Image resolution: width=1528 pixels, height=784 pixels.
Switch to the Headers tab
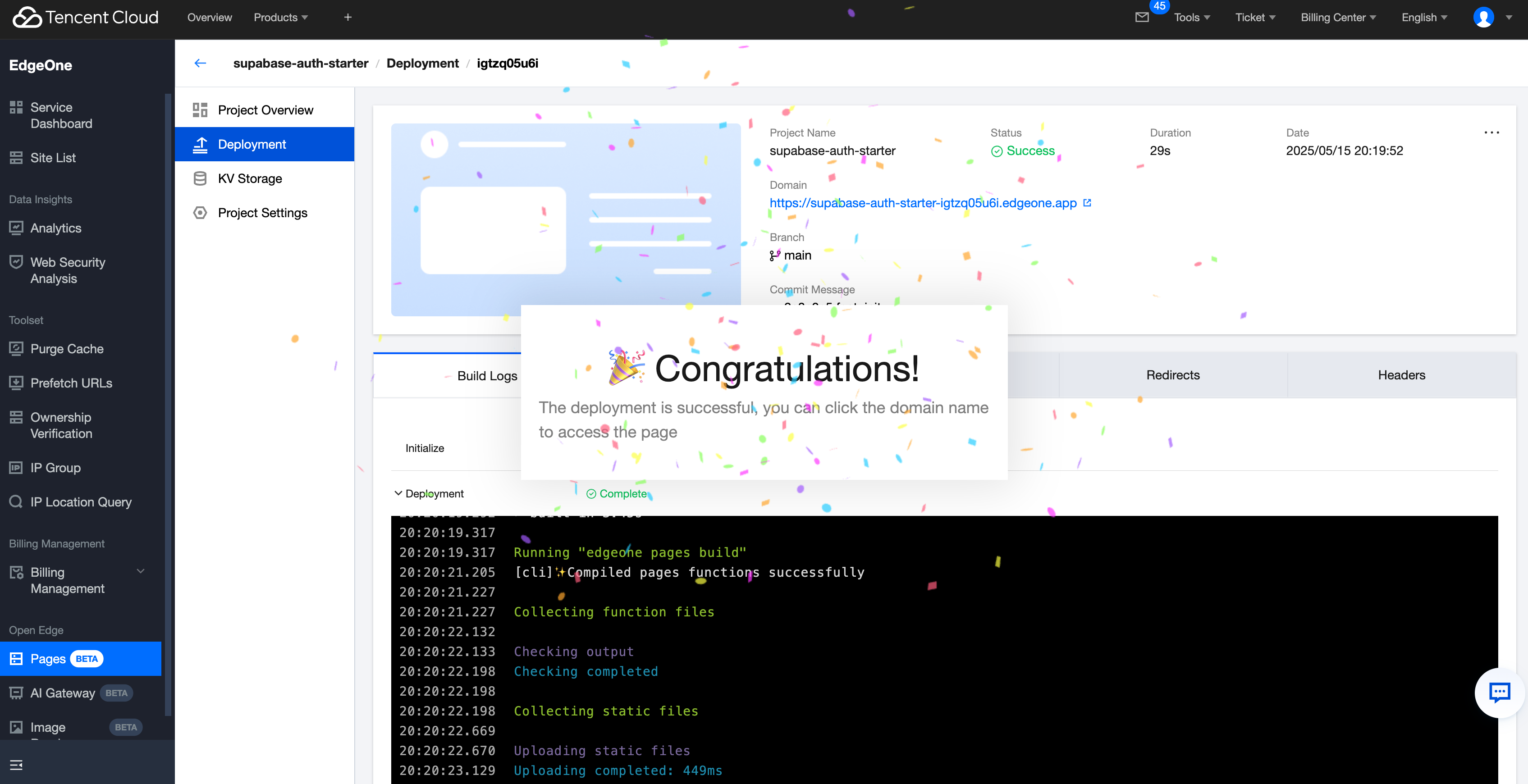click(1401, 375)
